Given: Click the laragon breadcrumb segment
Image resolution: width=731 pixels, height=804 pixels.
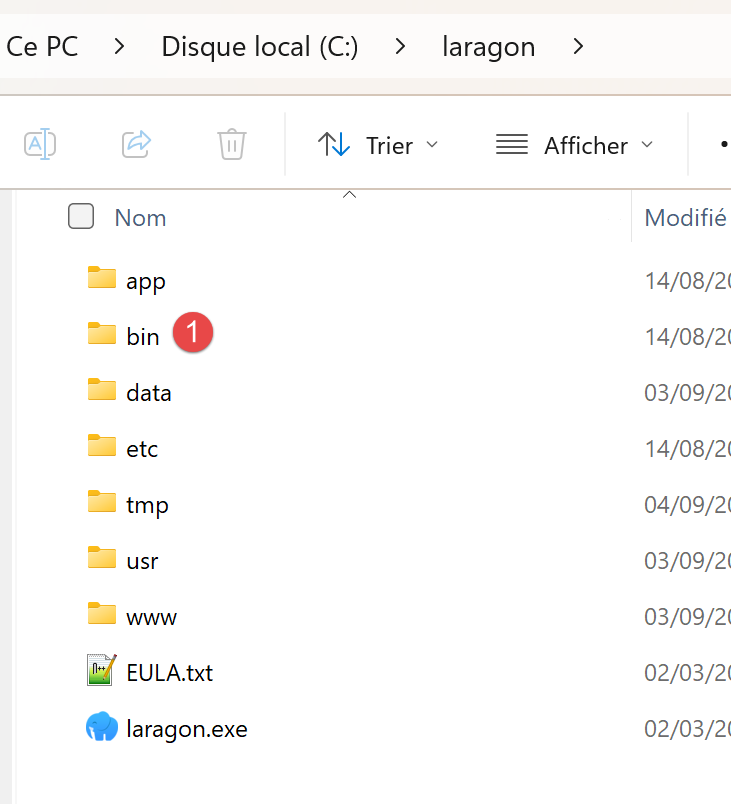Looking at the screenshot, I should [x=489, y=48].
